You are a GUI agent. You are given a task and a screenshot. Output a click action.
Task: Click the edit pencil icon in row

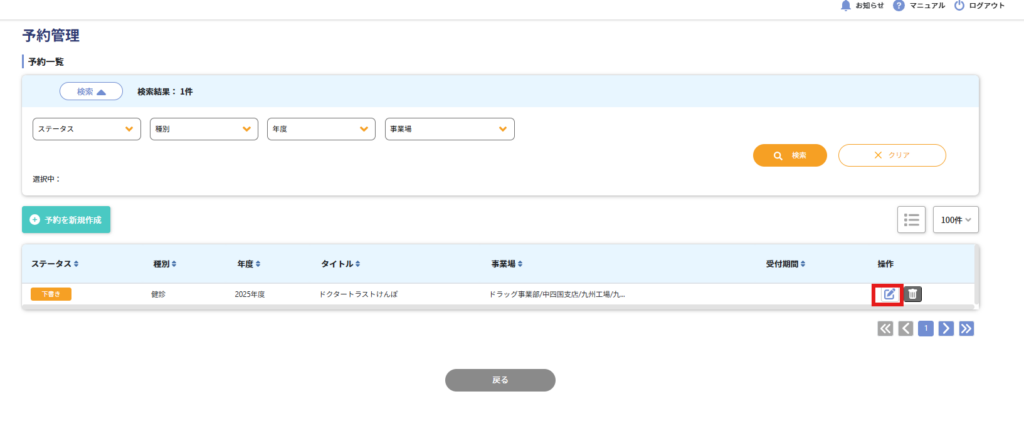tap(889, 294)
